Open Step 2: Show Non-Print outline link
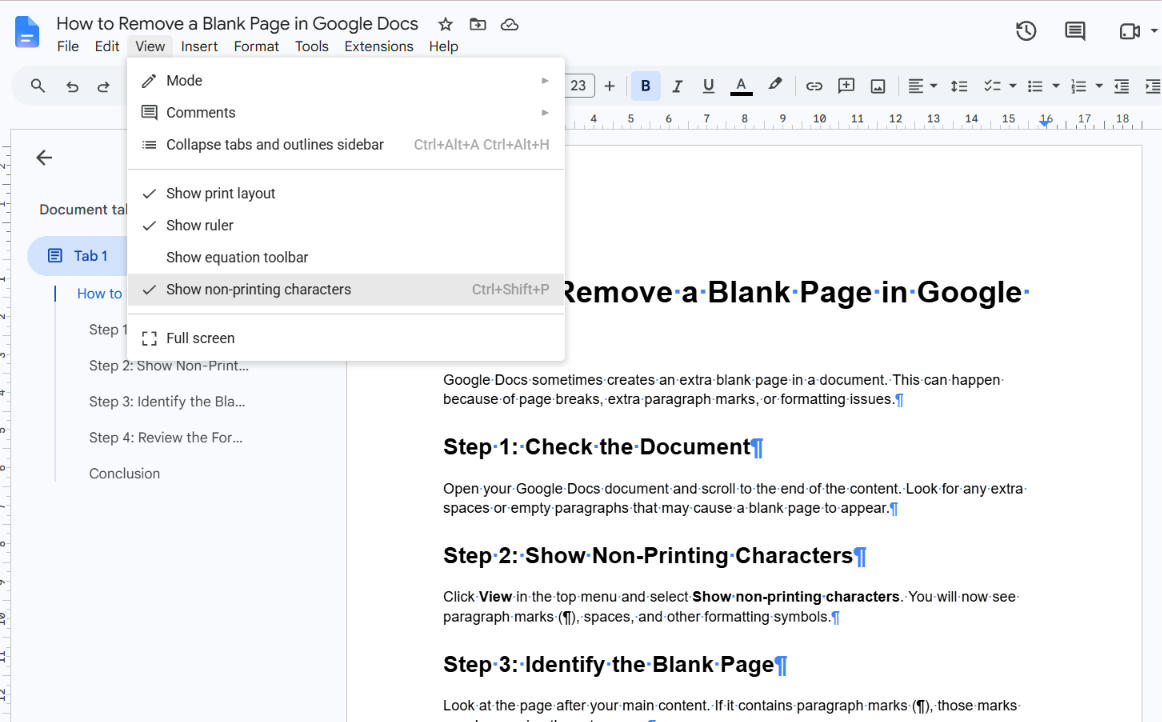 click(169, 365)
